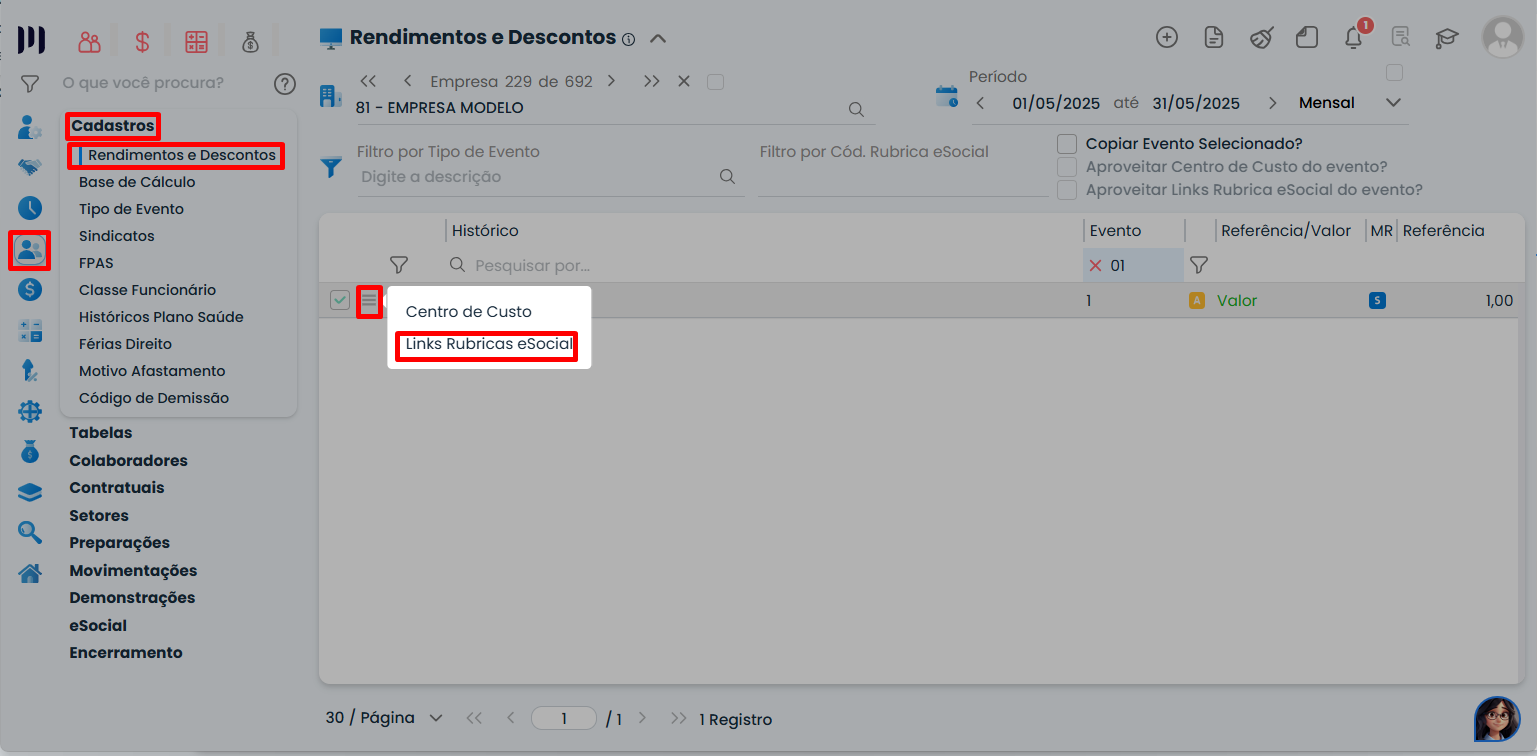The height and width of the screenshot is (756, 1537).
Task: Click the magnifier icon in left sidebar
Action: pos(30,533)
